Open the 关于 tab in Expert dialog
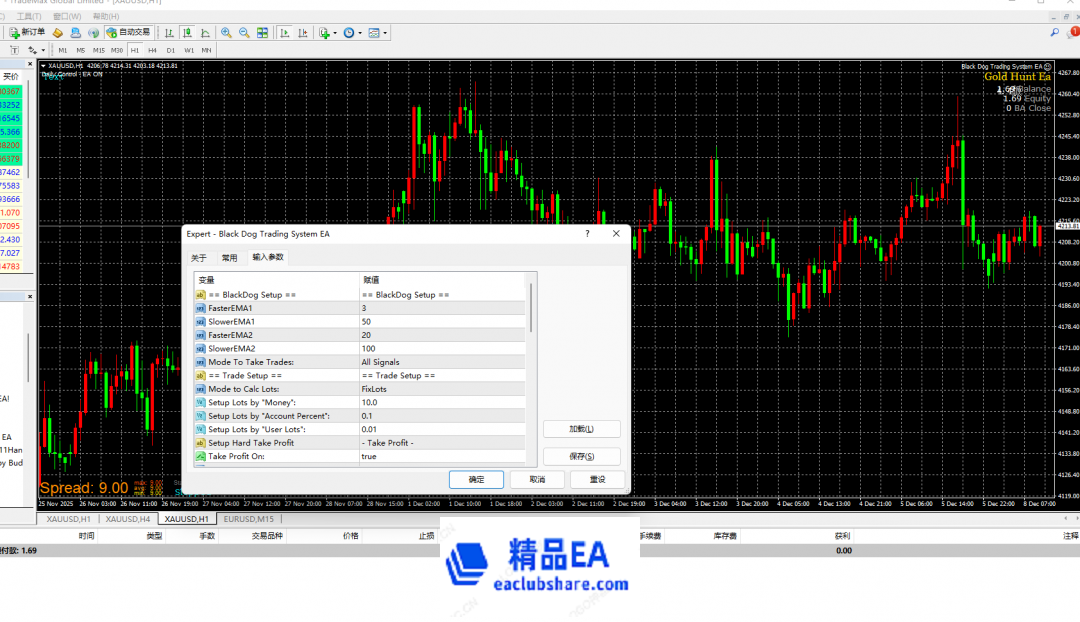1080x622 pixels. click(199, 257)
